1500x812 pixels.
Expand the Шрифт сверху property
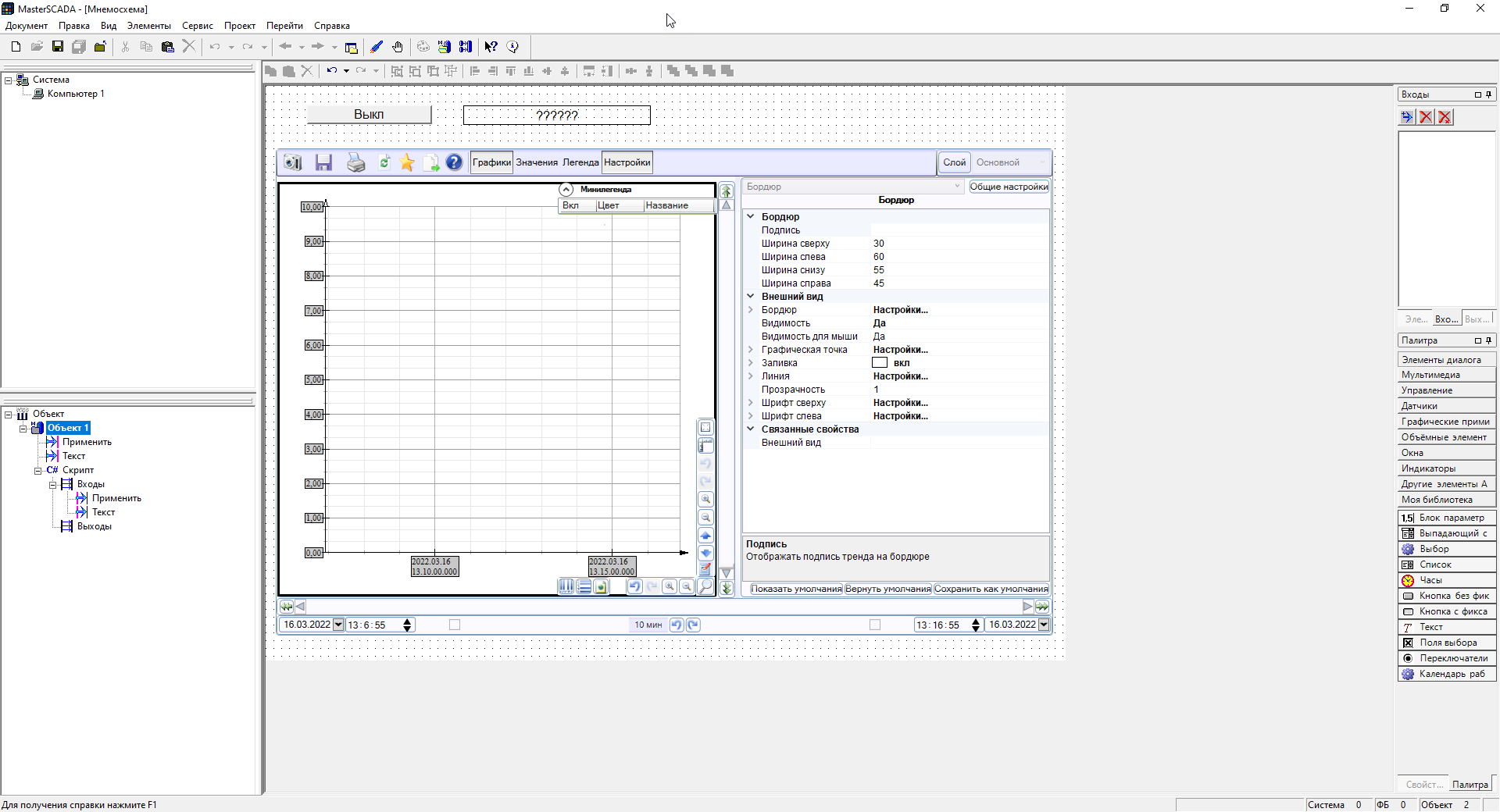751,403
